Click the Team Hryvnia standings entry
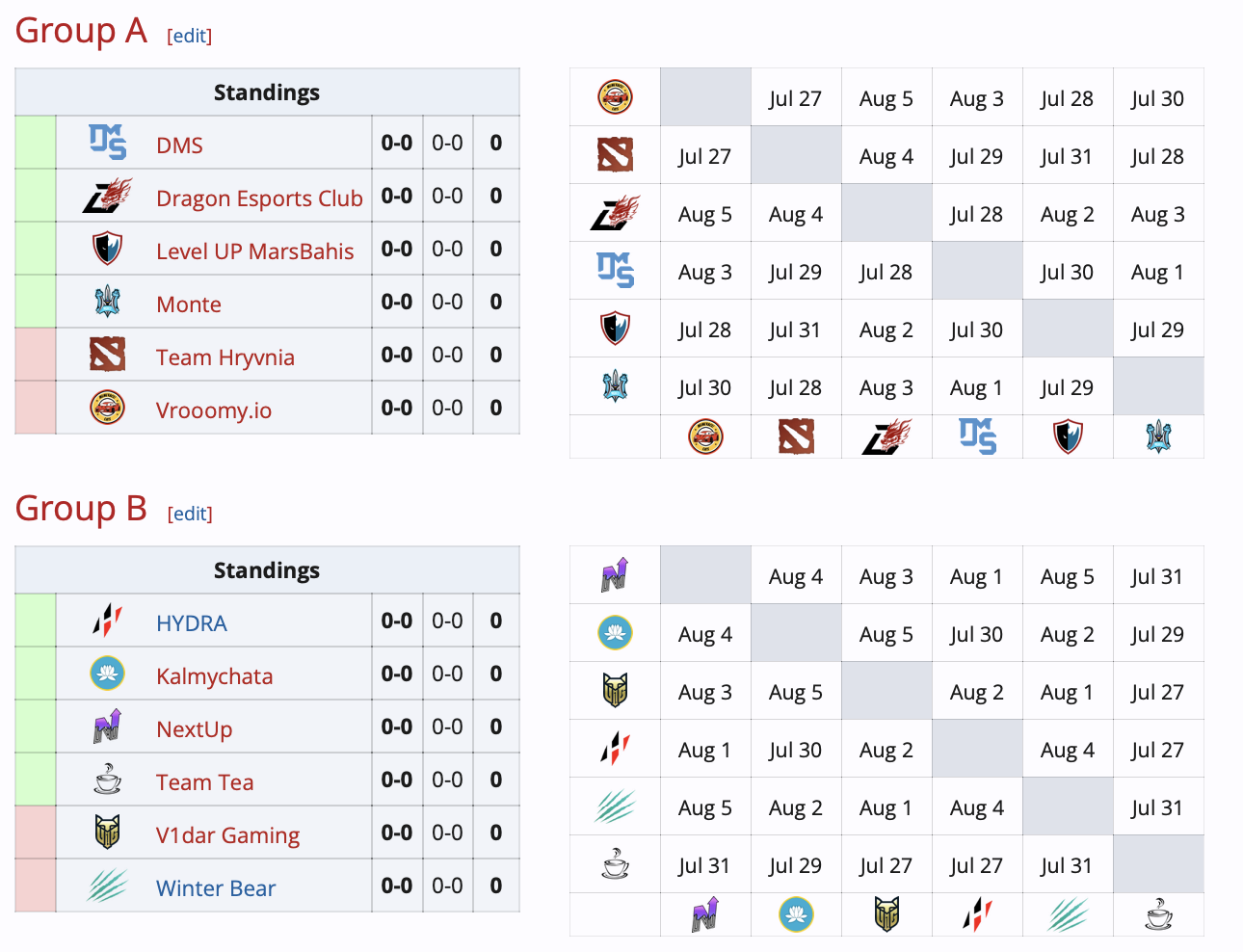The height and width of the screenshot is (952, 1243). click(226, 355)
